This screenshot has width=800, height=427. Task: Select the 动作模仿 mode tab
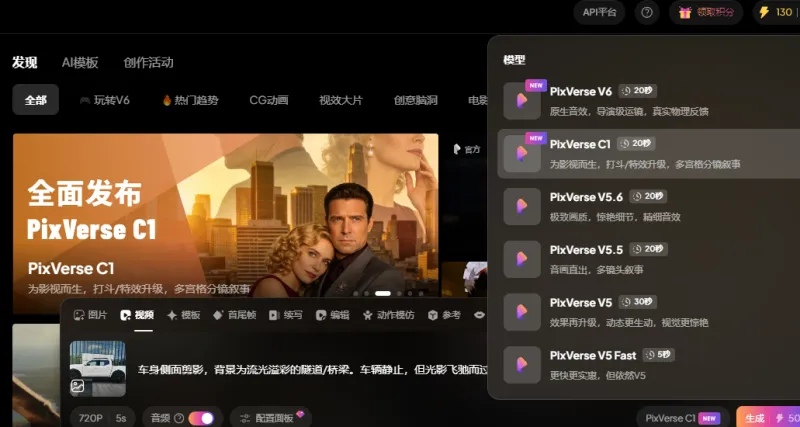pyautogui.click(x=388, y=315)
